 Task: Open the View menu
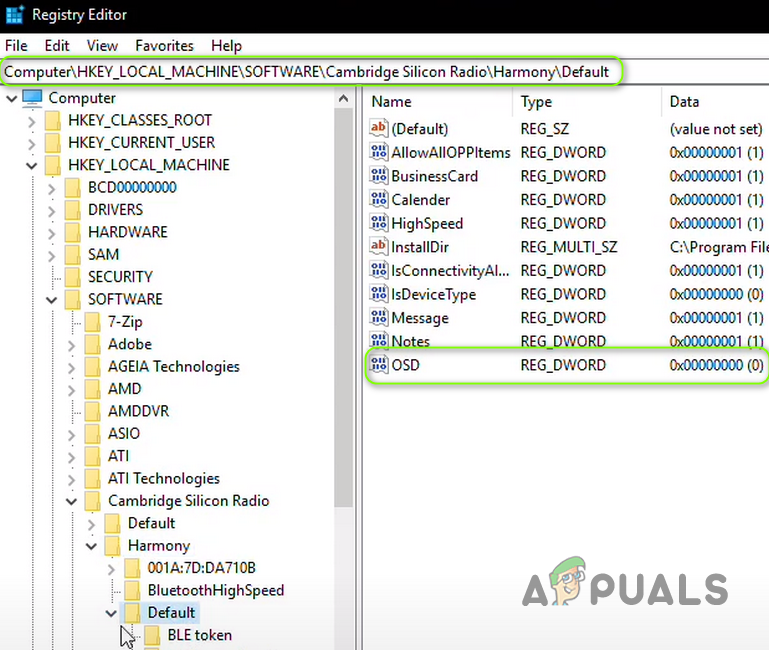click(x=102, y=46)
